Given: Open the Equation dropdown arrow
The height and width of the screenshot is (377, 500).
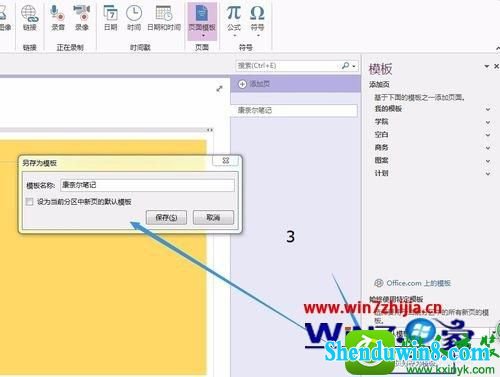Looking at the screenshot, I should tap(234, 35).
